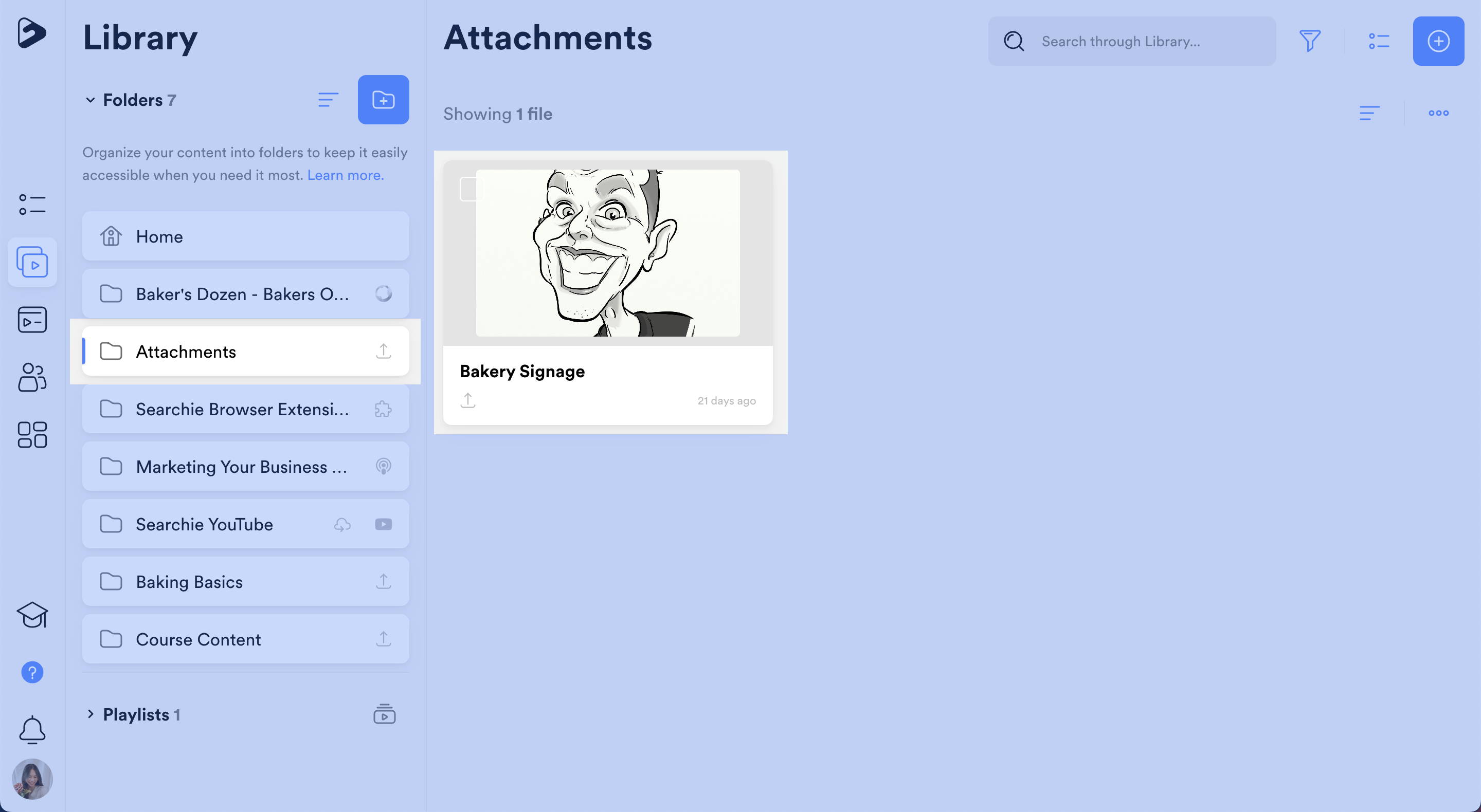
Task: Collapse the Folders section chevron
Action: point(91,100)
